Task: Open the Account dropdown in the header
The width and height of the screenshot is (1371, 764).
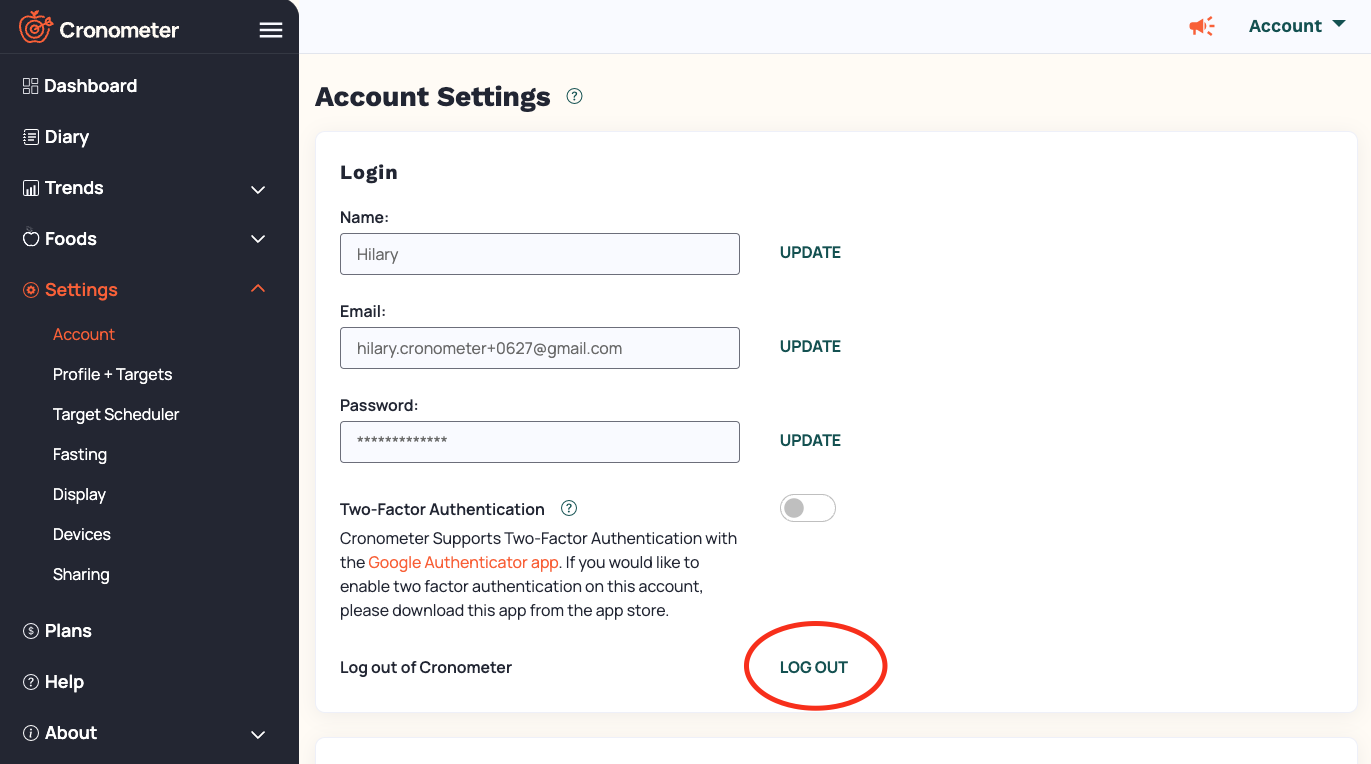Action: 1297,26
